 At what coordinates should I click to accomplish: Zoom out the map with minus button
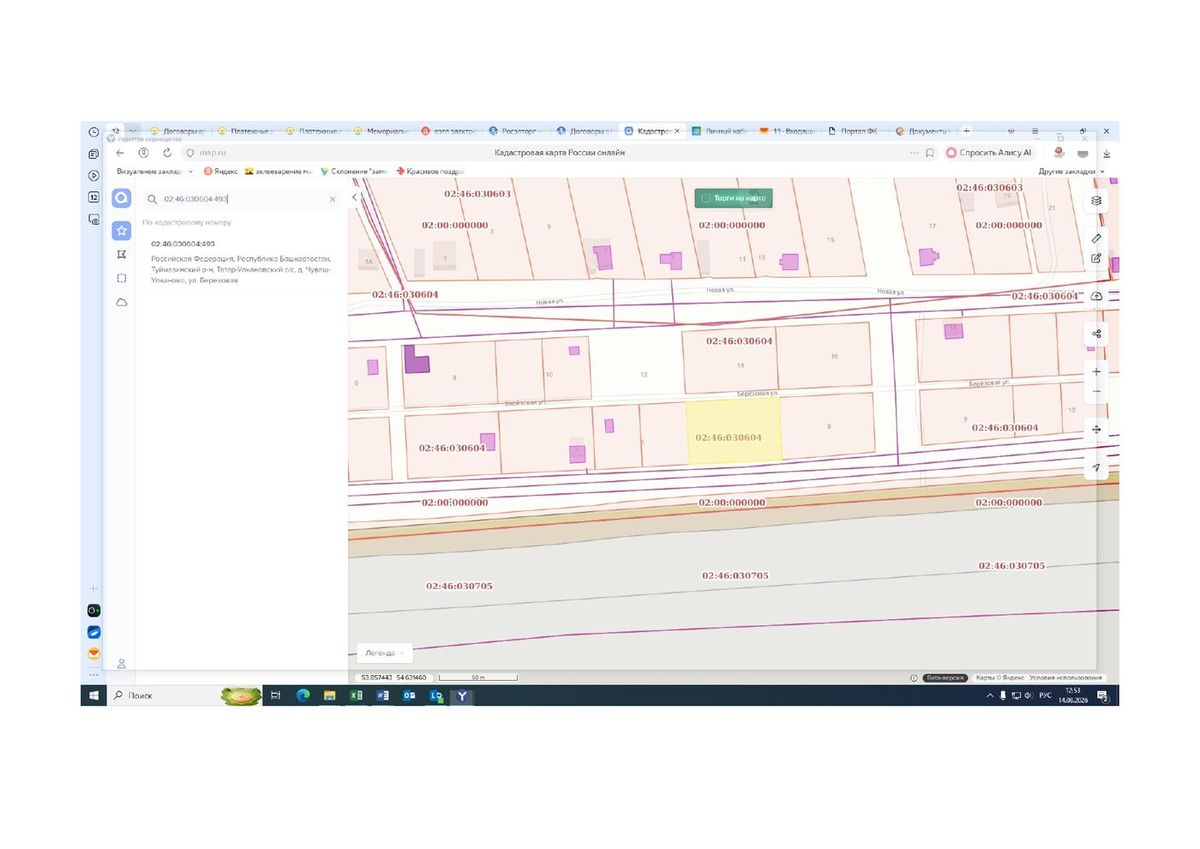[x=1097, y=391]
